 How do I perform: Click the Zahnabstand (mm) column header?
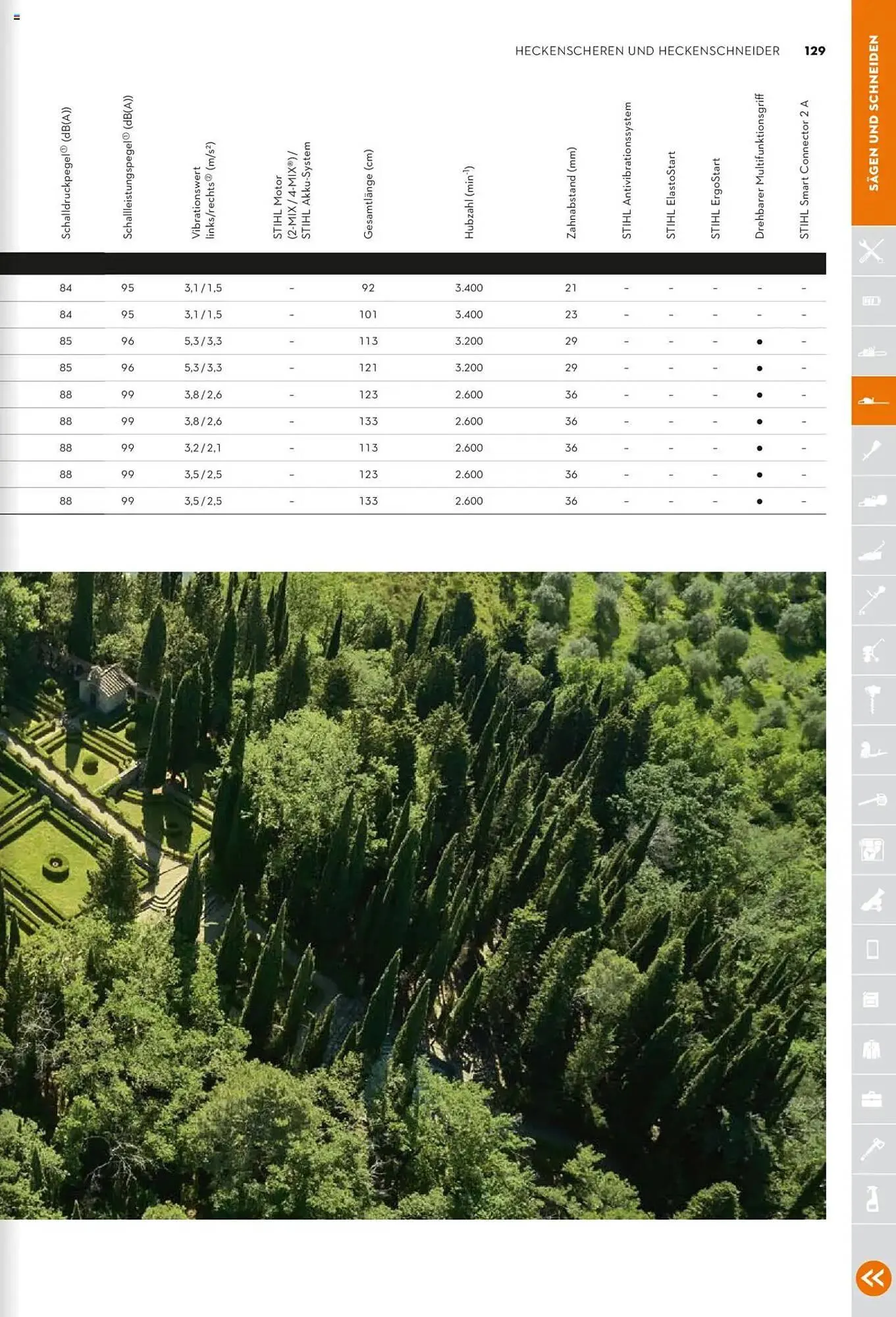[x=571, y=192]
